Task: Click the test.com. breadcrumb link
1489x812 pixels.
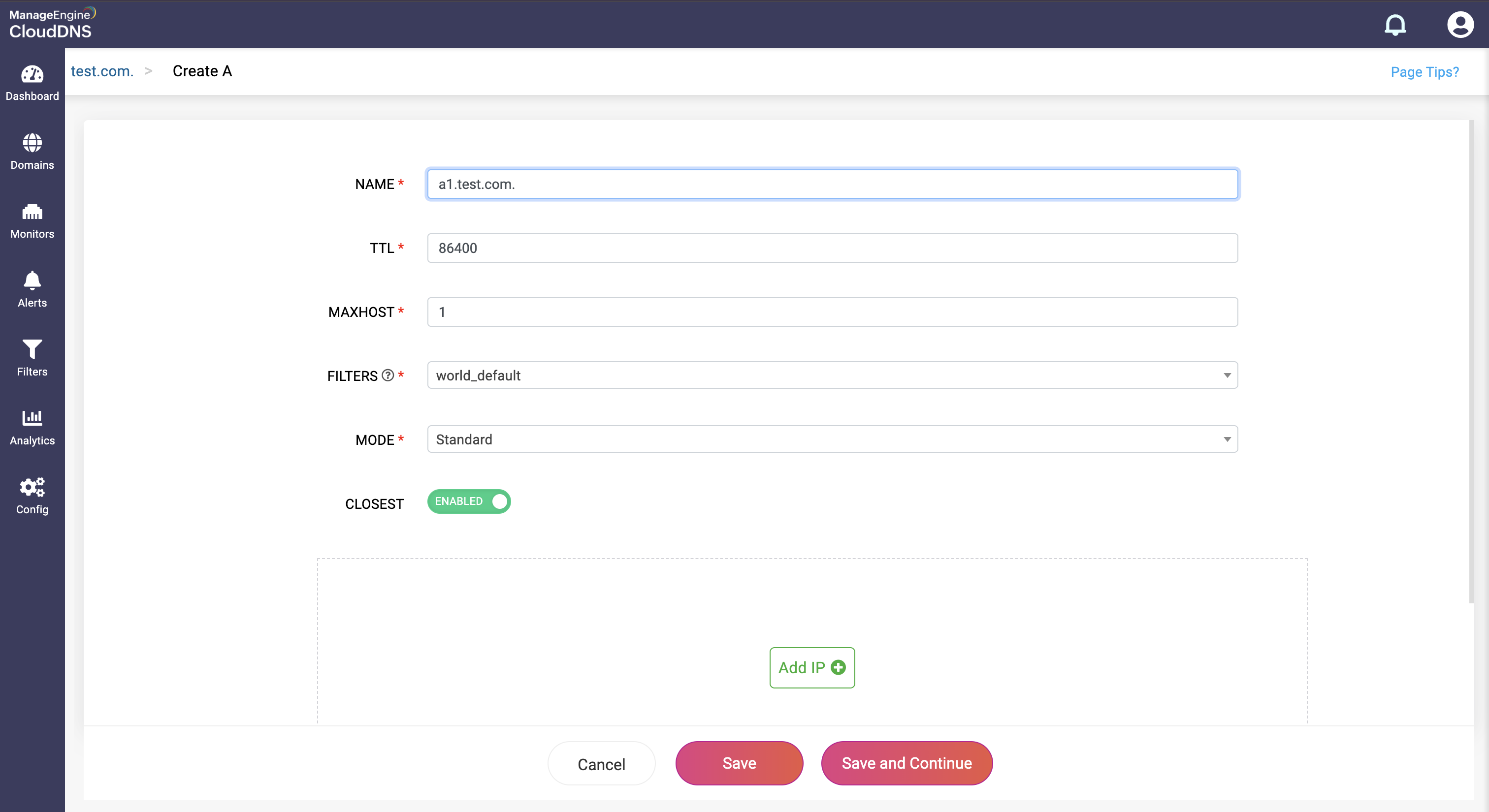Action: point(102,71)
